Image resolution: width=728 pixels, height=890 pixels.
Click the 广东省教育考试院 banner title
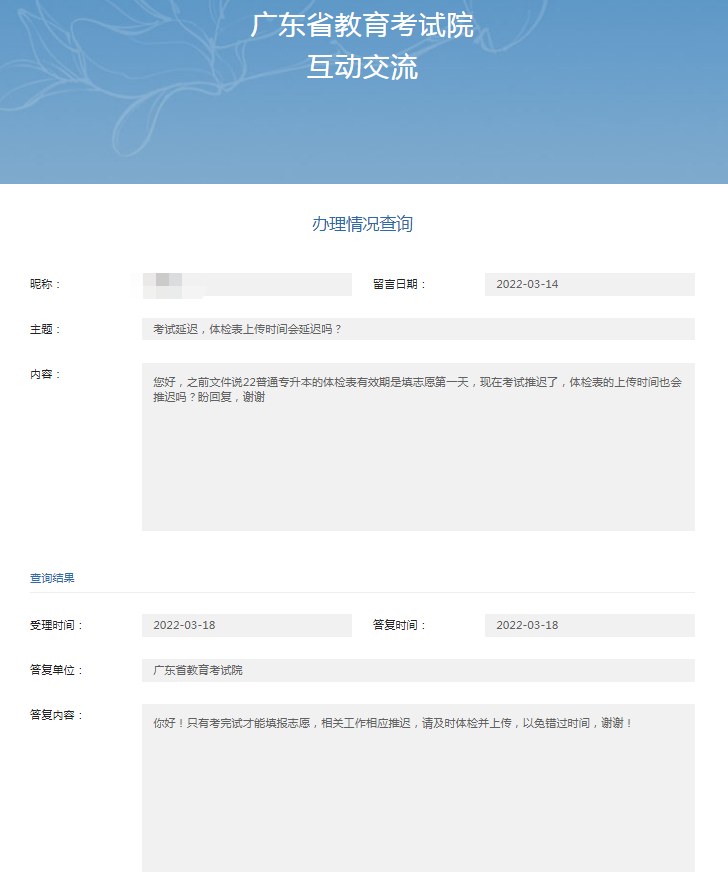point(362,26)
